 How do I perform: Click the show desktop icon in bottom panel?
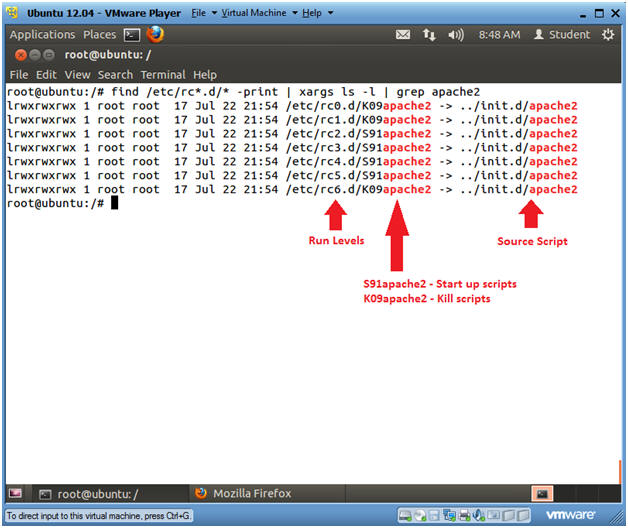tap(15, 494)
